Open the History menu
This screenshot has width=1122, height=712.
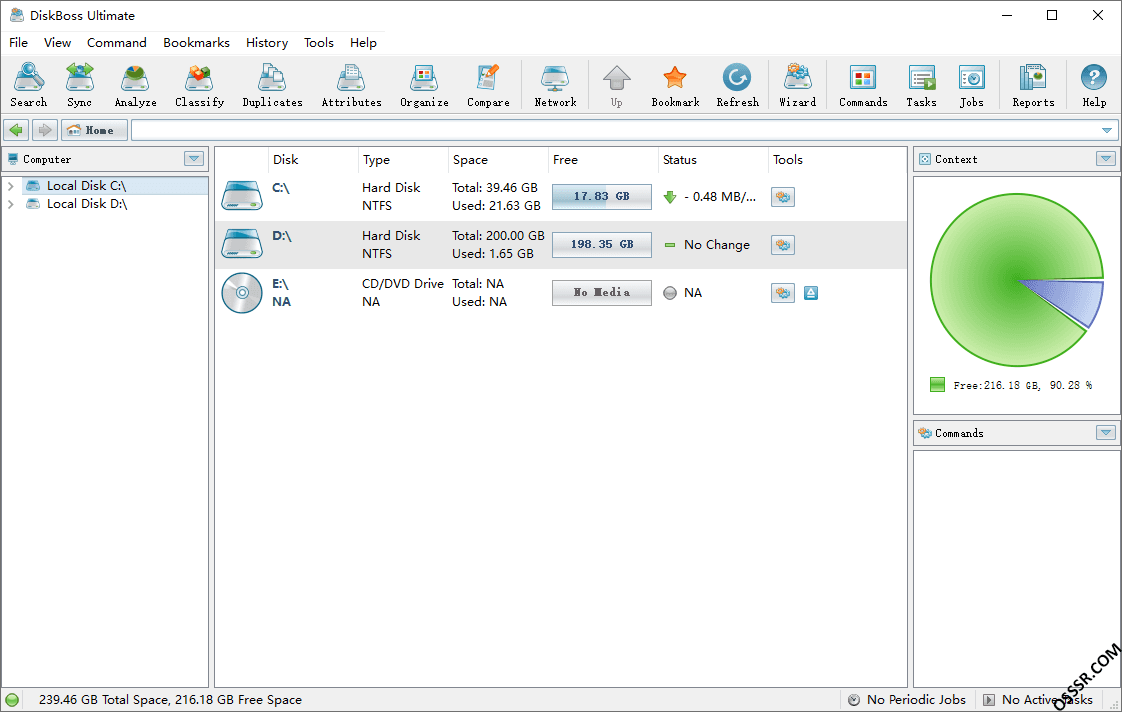tap(267, 43)
